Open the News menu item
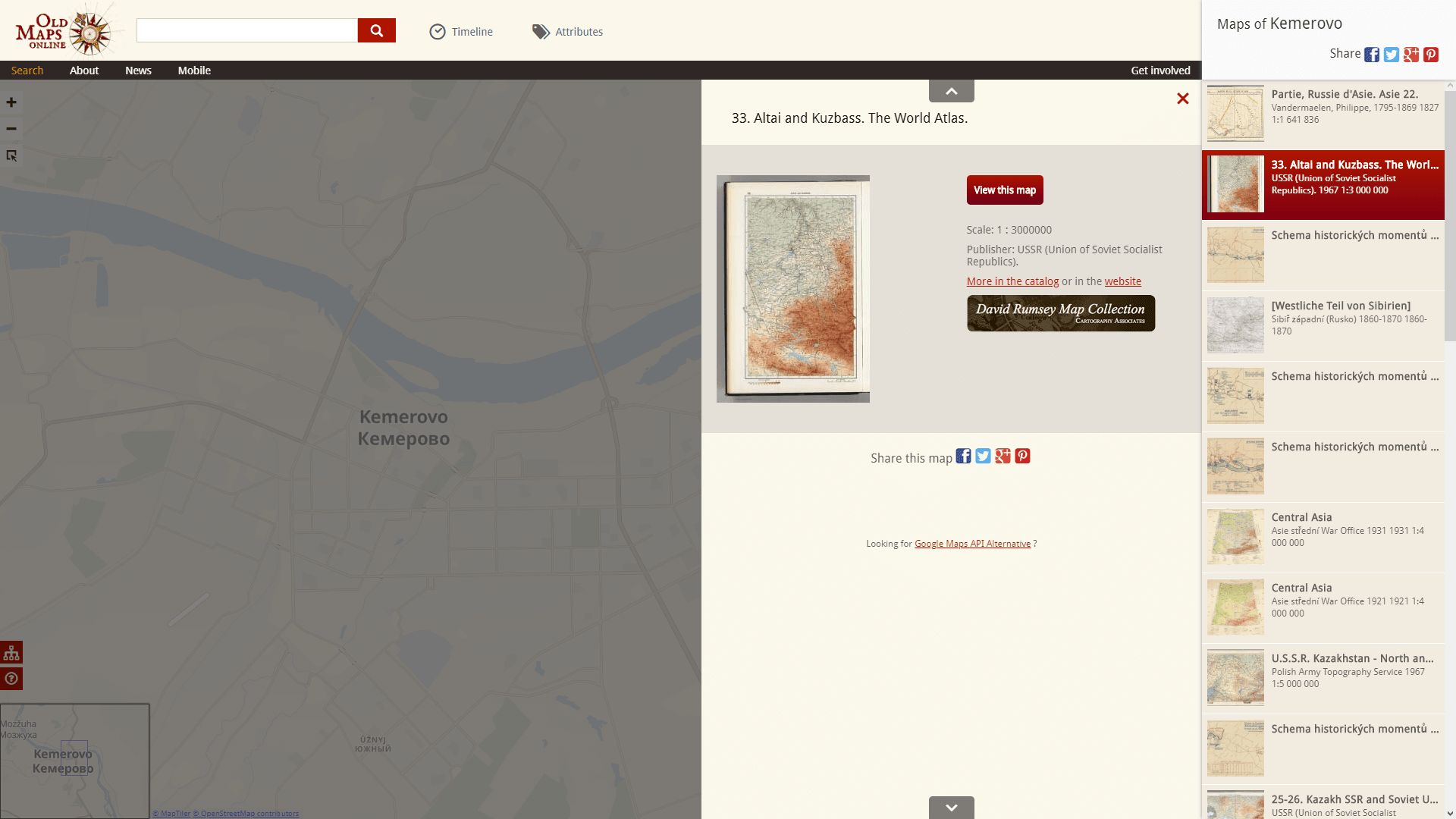1456x819 pixels. [x=138, y=71]
